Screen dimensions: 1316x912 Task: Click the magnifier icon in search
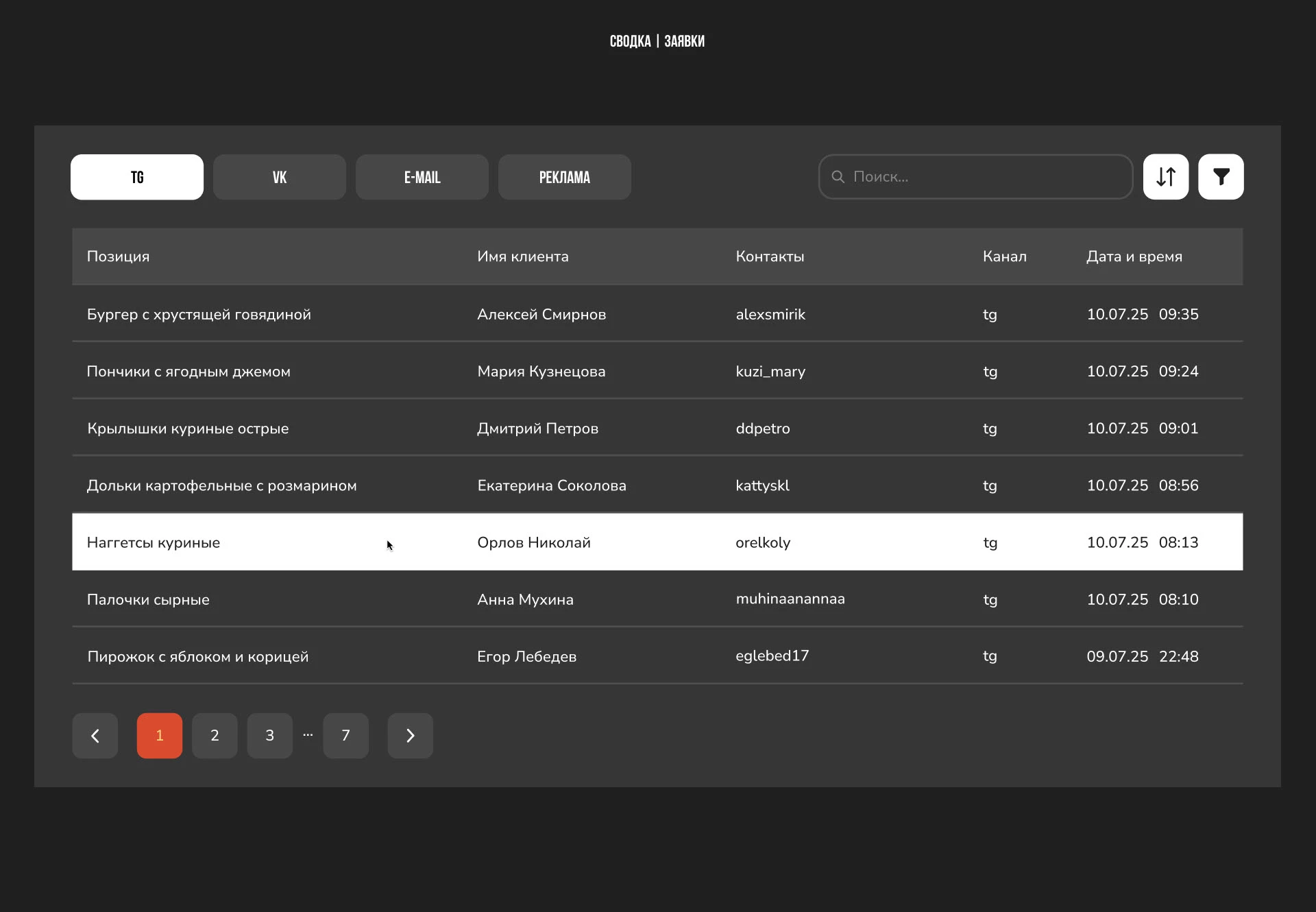(838, 177)
